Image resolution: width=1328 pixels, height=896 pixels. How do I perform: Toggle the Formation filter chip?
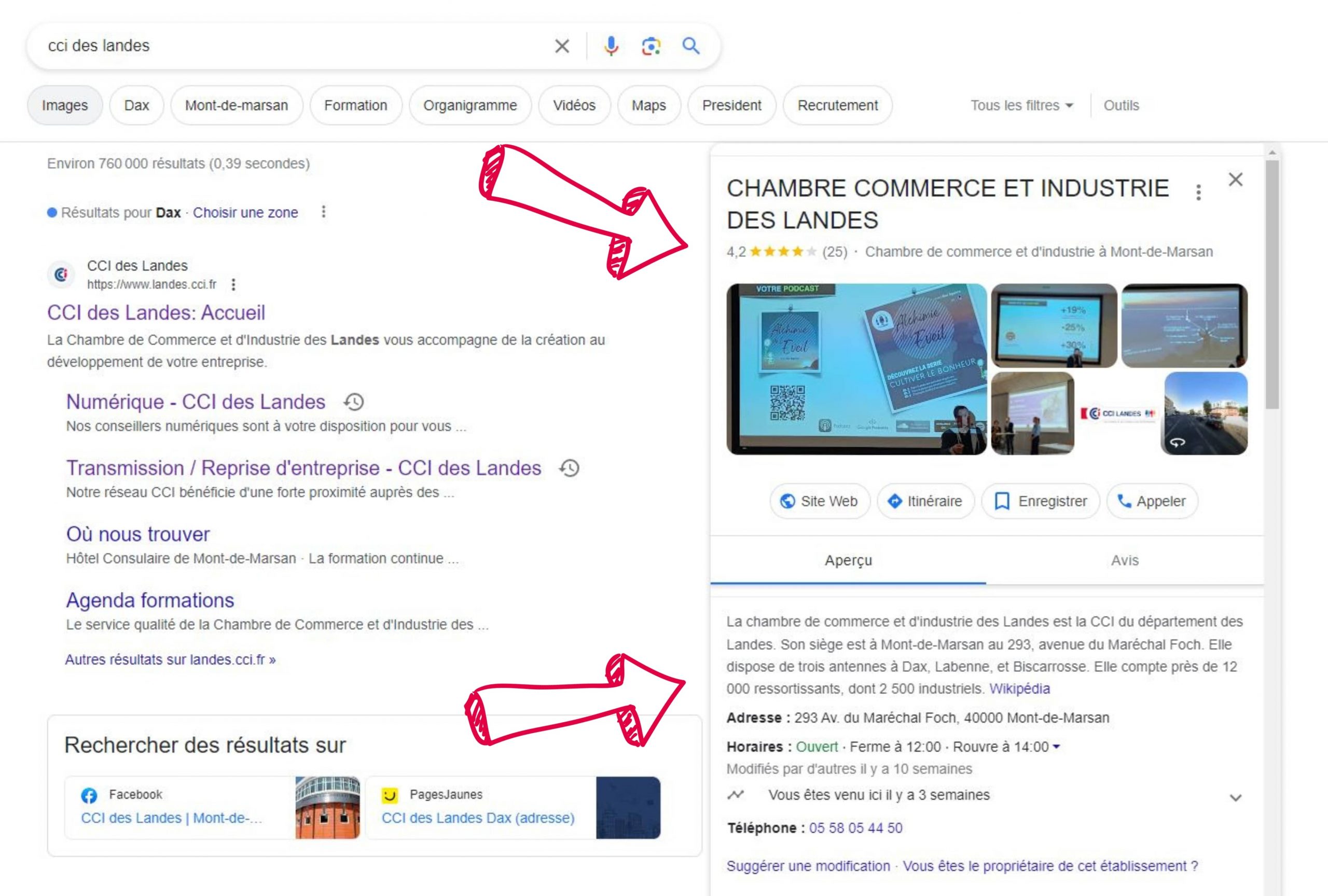point(355,105)
